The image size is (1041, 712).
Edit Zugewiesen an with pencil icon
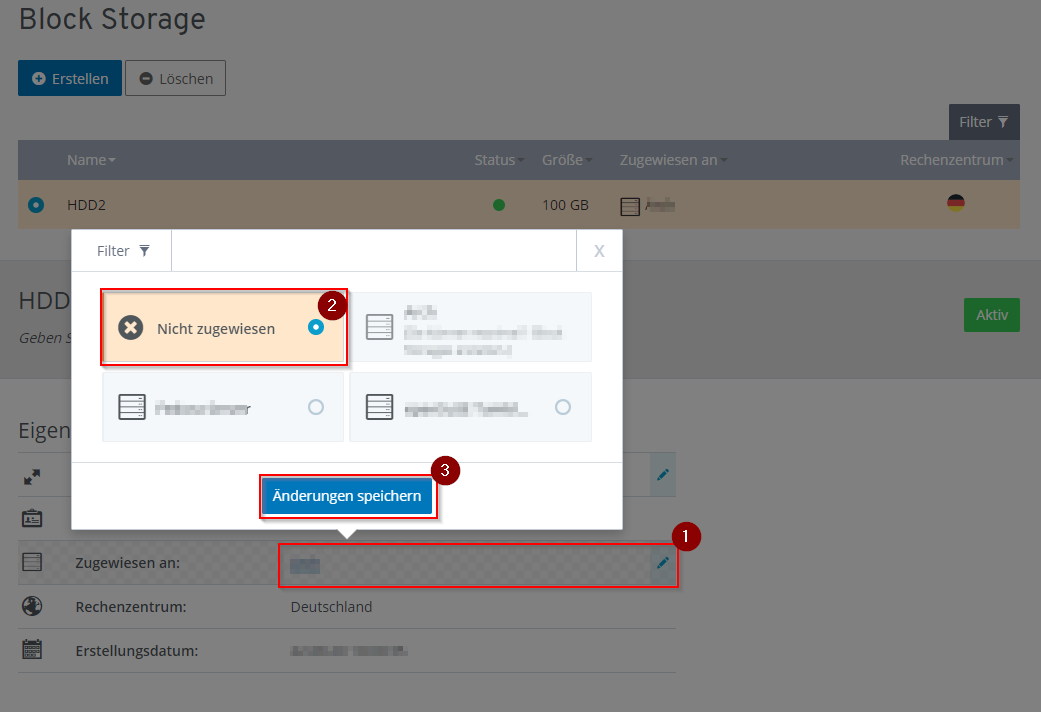[x=663, y=563]
